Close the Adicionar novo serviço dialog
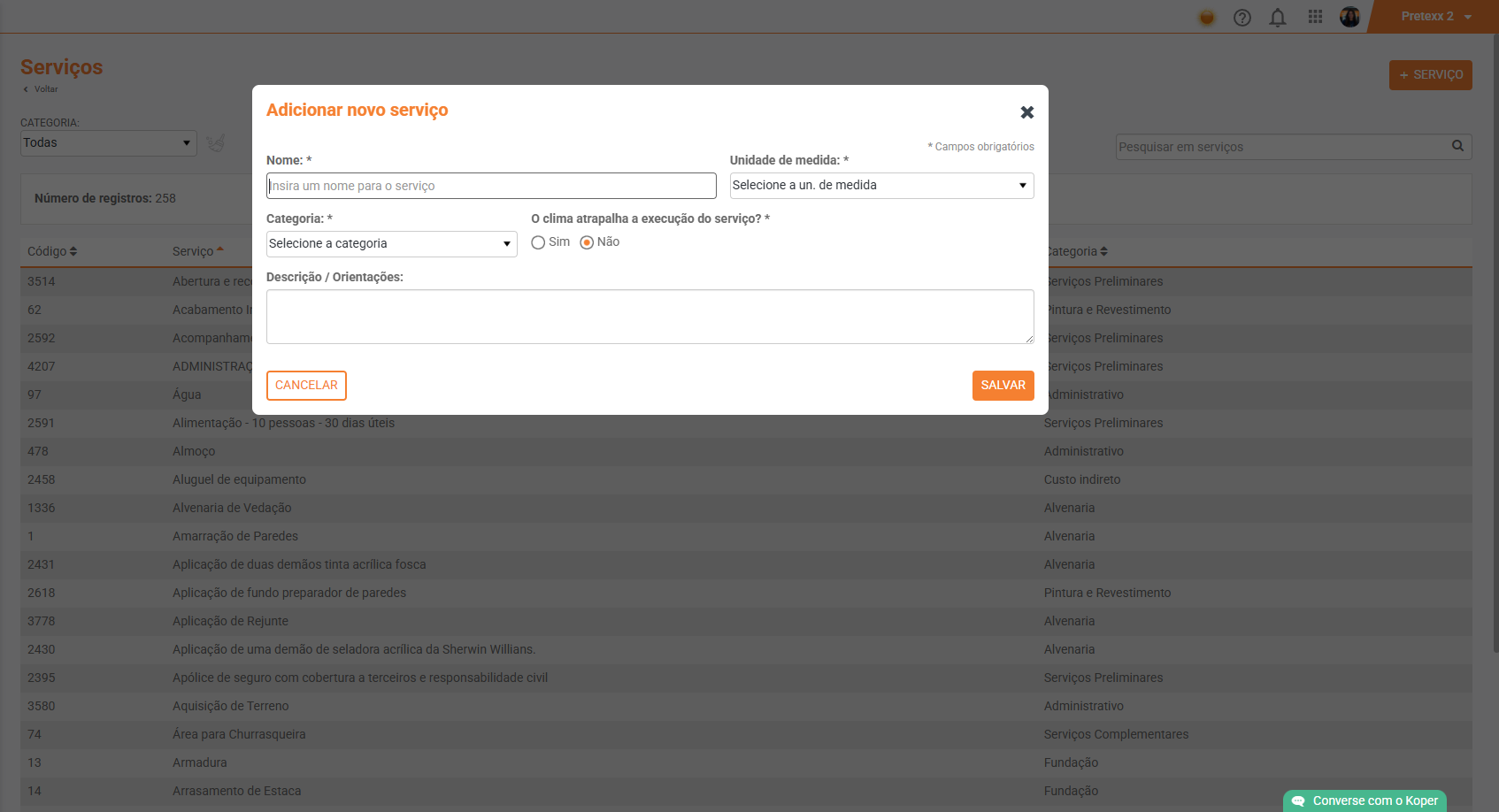This screenshot has width=1499, height=812. [x=1026, y=112]
